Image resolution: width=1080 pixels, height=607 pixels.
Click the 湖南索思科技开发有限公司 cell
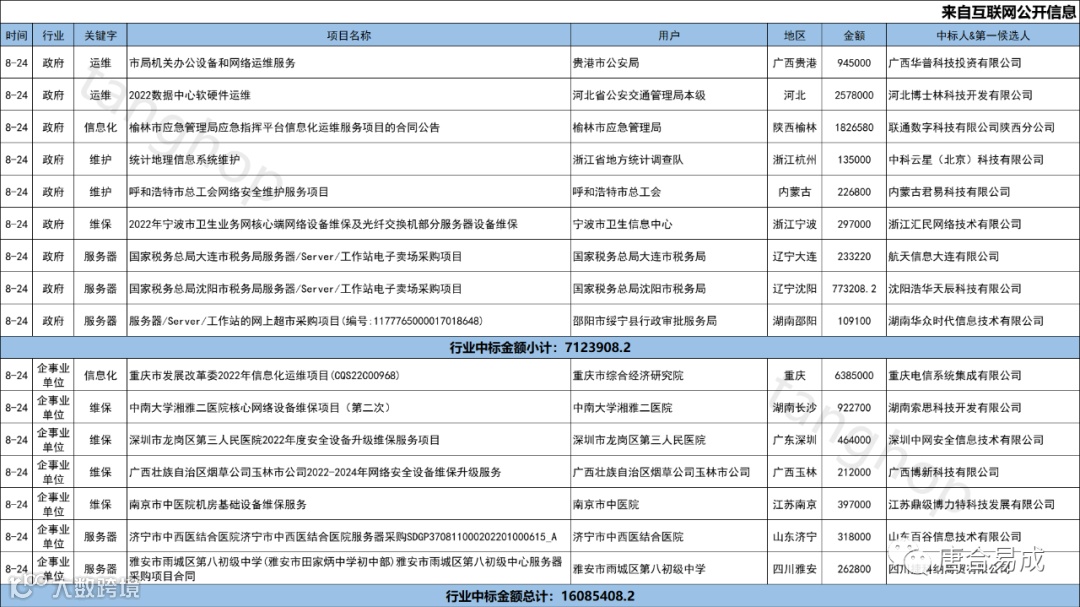[x=983, y=408]
